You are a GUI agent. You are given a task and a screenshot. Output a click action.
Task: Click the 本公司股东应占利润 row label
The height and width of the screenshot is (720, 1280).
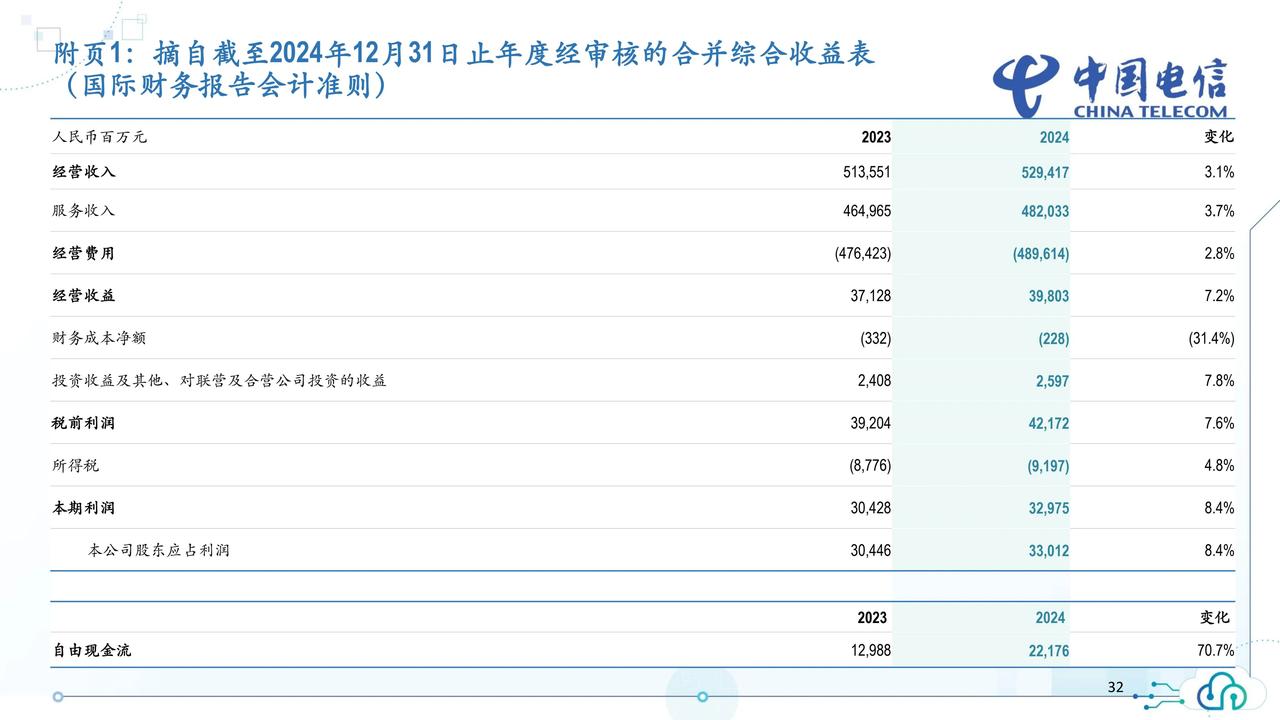[159, 551]
